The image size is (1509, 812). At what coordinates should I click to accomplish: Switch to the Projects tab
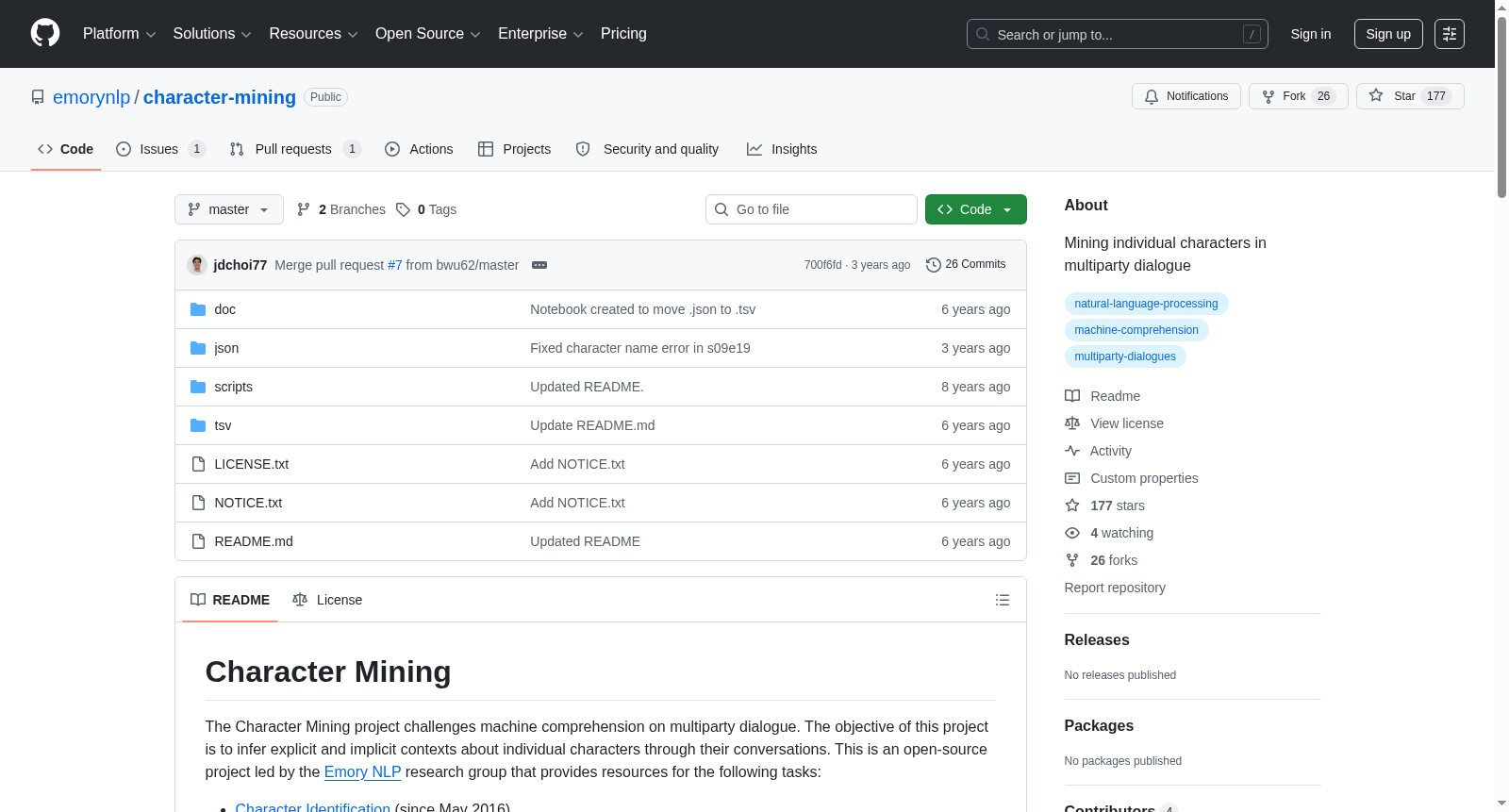coord(514,149)
